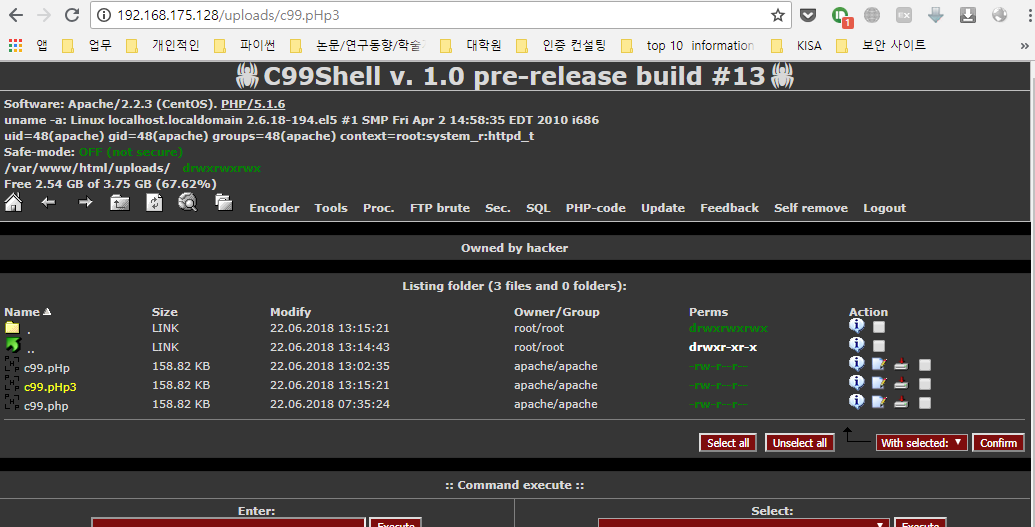Open the Encoder menu item
This screenshot has height=527, width=1035.
point(274,208)
